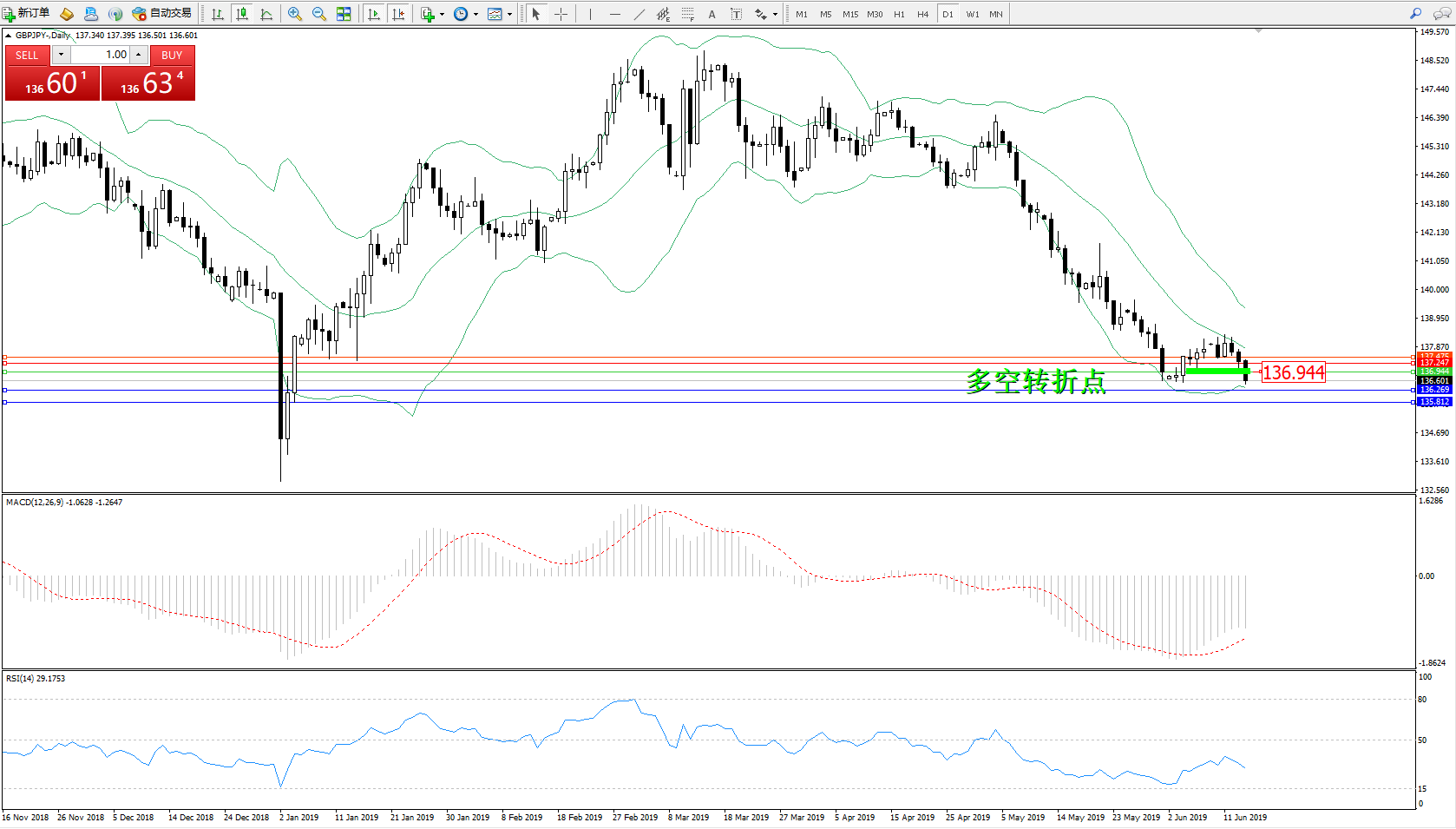The width and height of the screenshot is (1456, 829).
Task: Click the lot volume input field
Action: pos(101,55)
